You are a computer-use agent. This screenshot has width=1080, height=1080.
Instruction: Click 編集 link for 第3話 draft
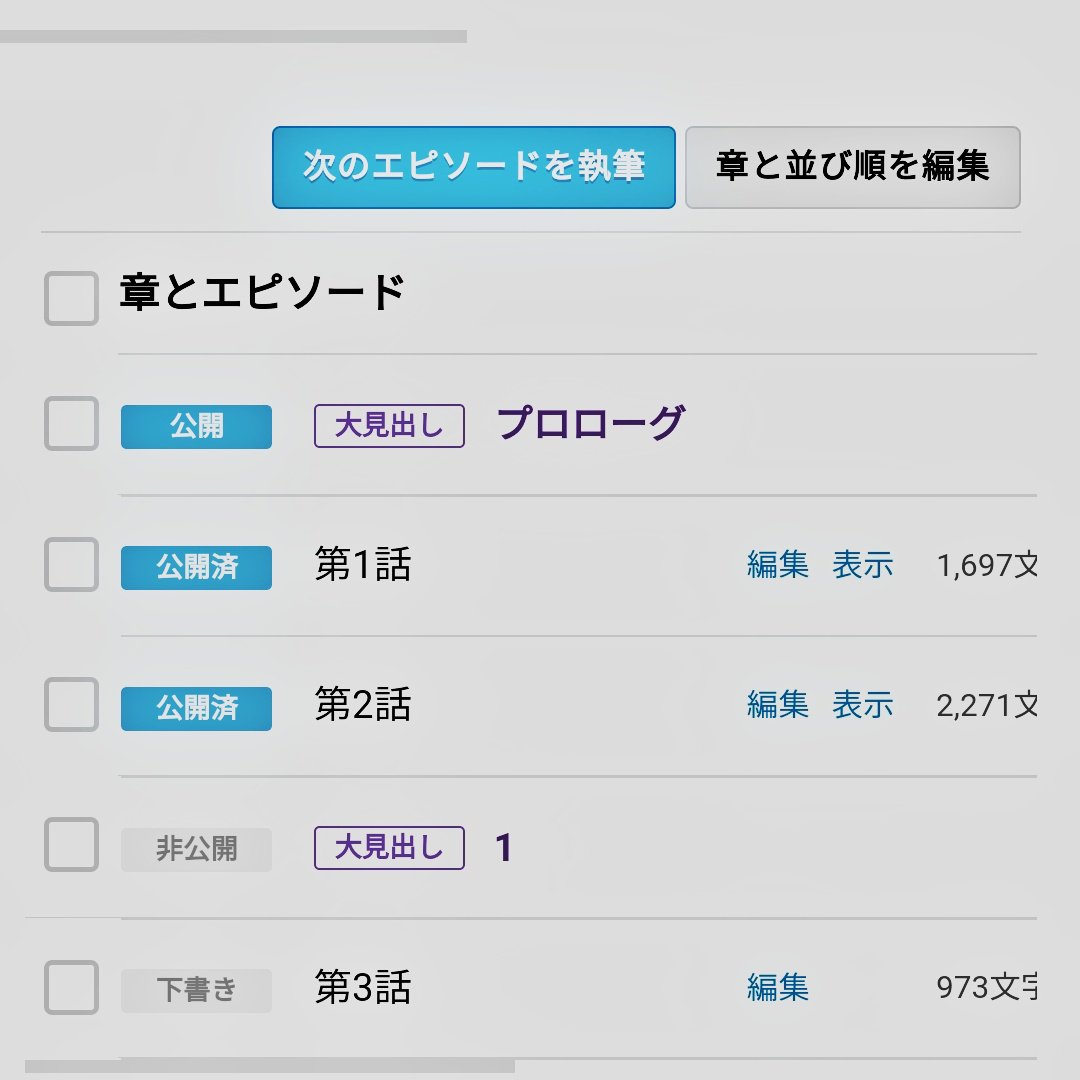click(777, 988)
